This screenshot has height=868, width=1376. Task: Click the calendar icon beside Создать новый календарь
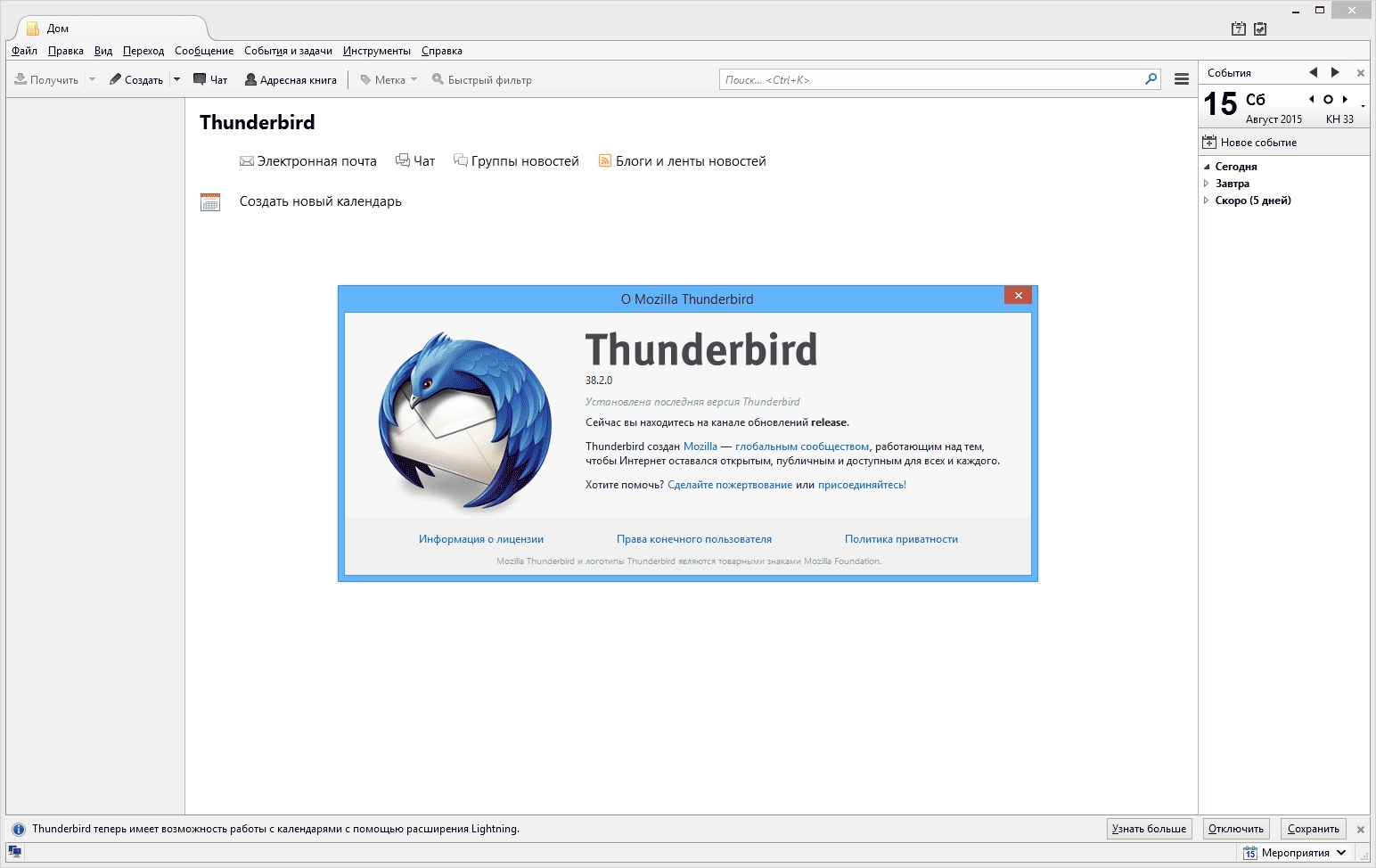pos(210,201)
